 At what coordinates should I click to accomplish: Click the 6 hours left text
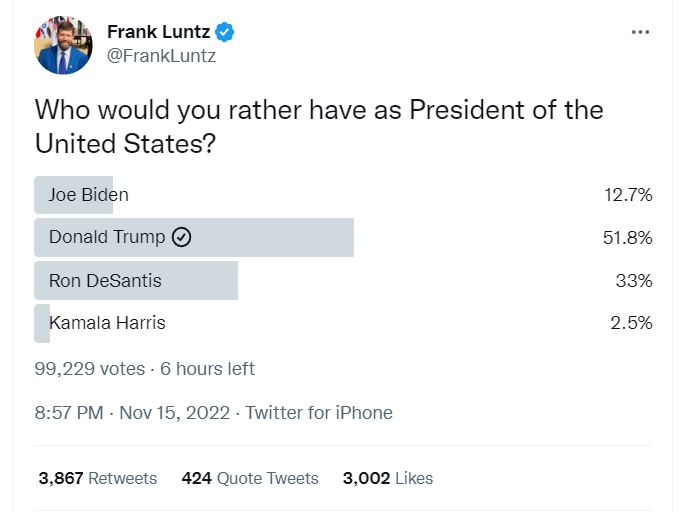(x=207, y=369)
